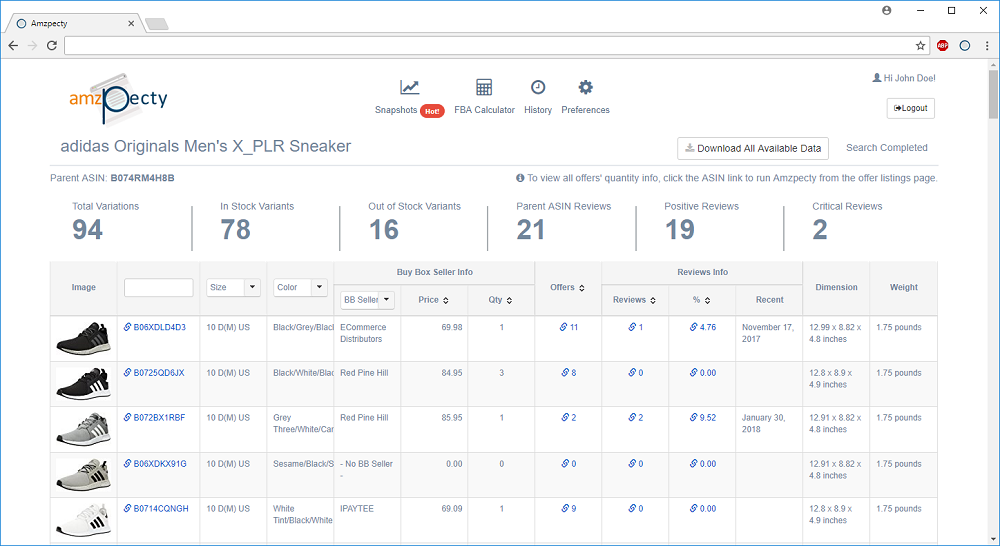Click link icon beside ASIN B0714CQNGH
This screenshot has height=546, width=1000.
[x=128, y=508]
